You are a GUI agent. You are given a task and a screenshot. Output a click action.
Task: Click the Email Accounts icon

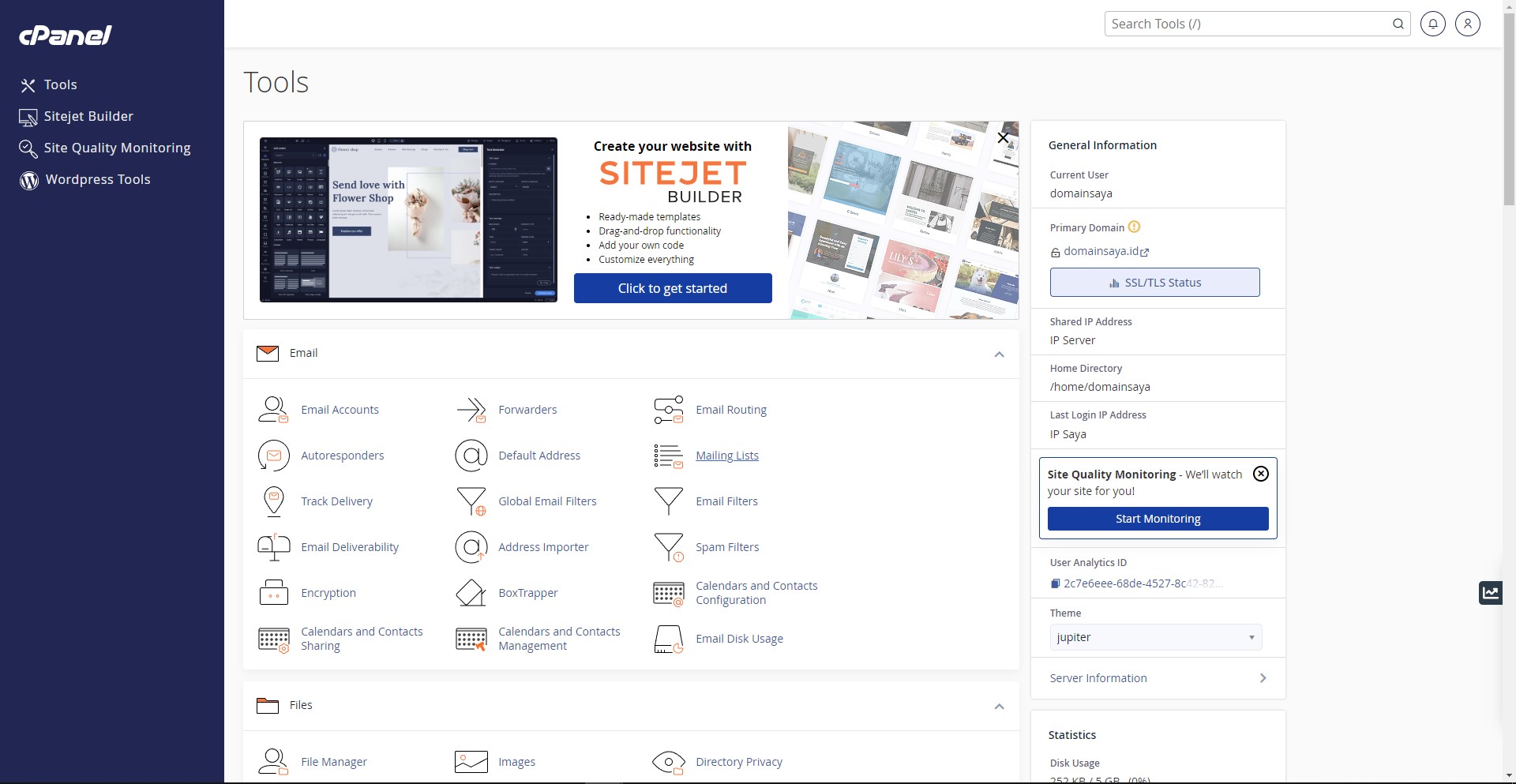pyautogui.click(x=273, y=410)
